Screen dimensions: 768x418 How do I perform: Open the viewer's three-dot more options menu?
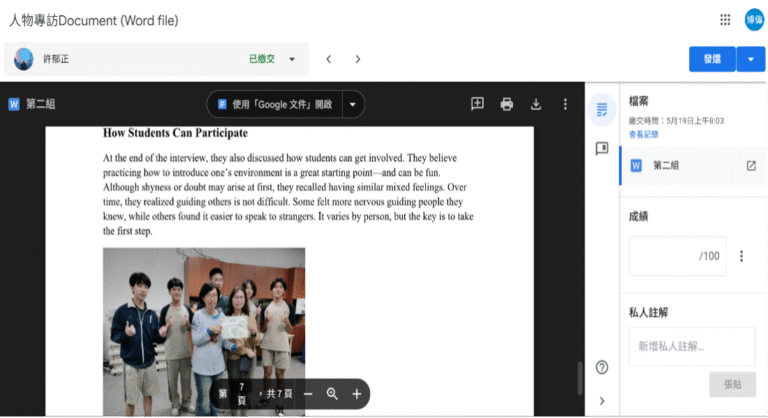565,104
